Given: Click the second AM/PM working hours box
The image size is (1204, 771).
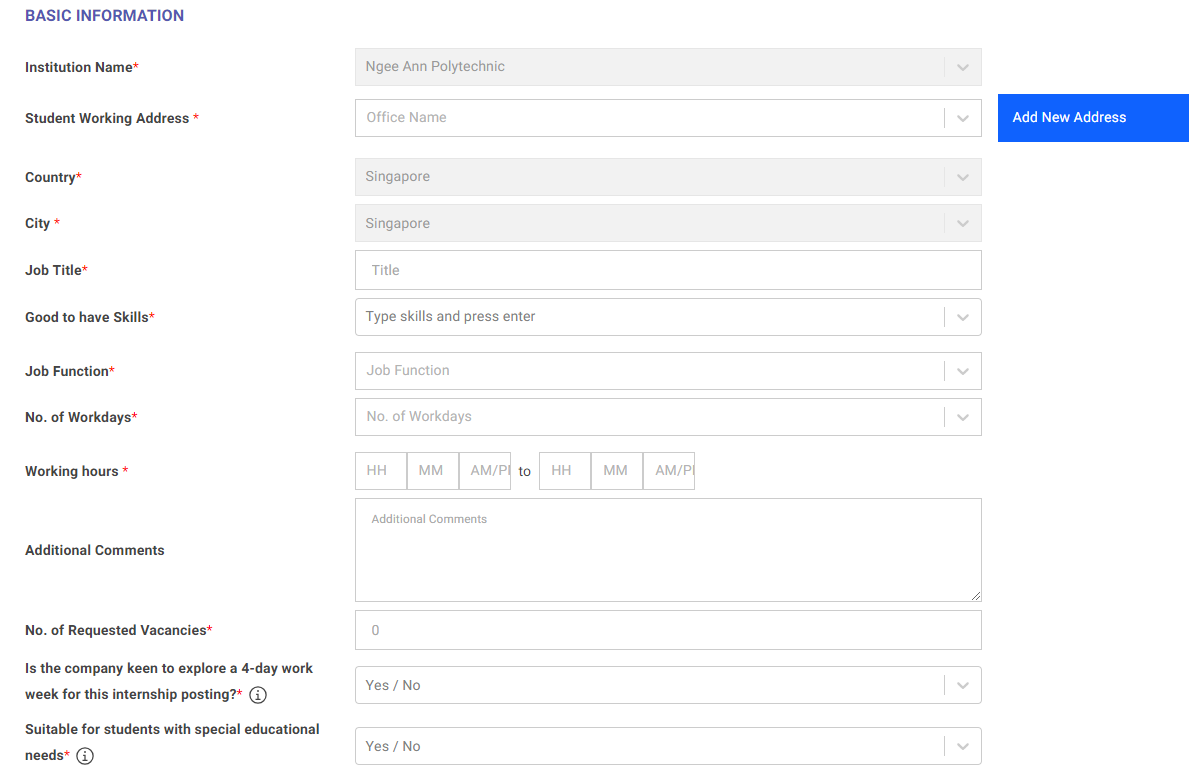Looking at the screenshot, I should 668,471.
